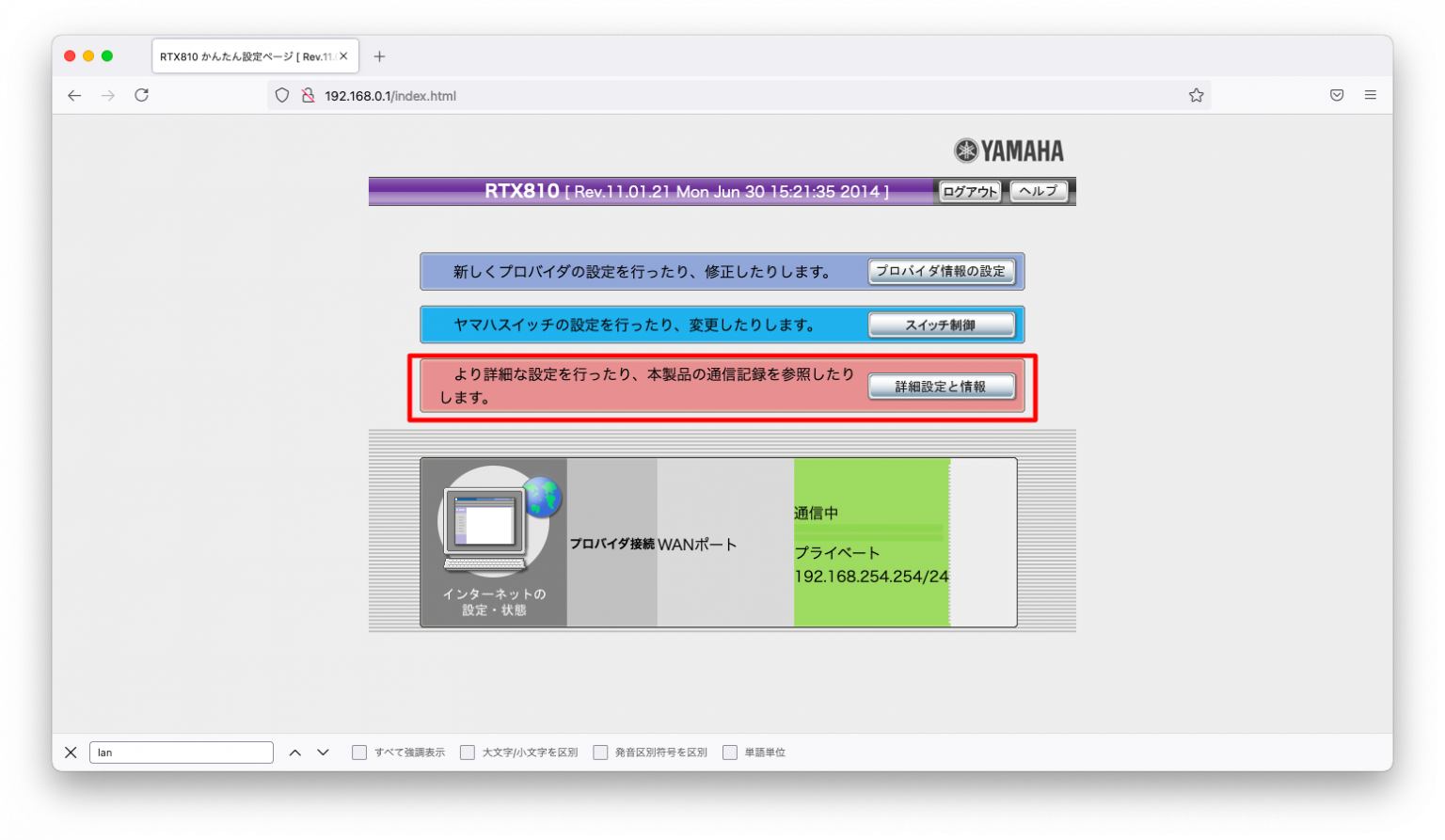The width and height of the screenshot is (1445, 840).
Task: Click the find-next down chevron
Action: pyautogui.click(x=323, y=752)
